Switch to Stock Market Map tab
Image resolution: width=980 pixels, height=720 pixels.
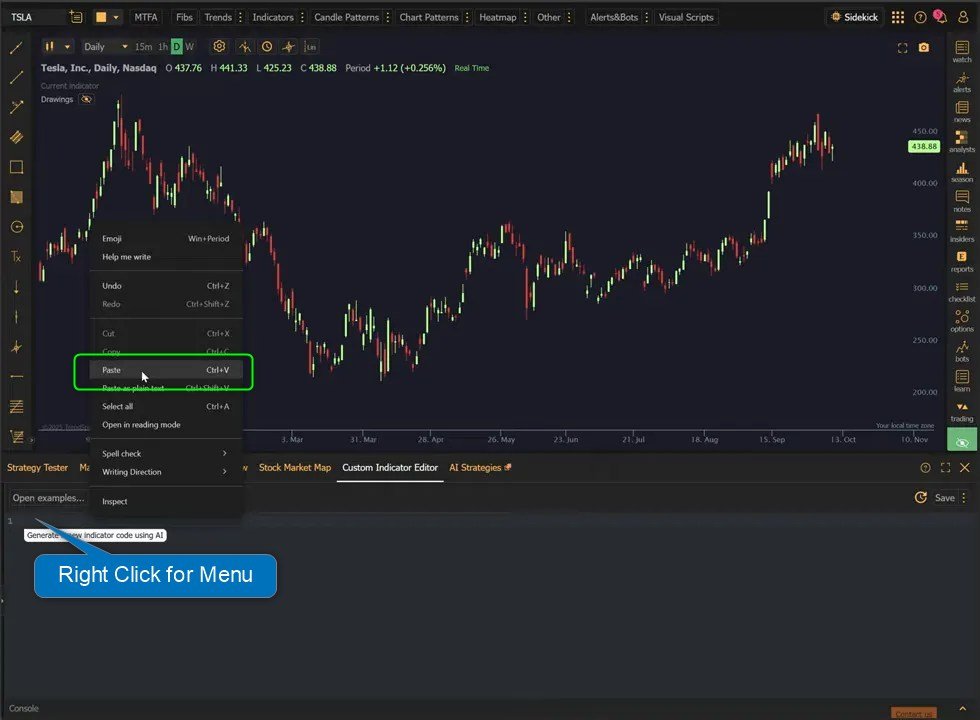coord(295,467)
